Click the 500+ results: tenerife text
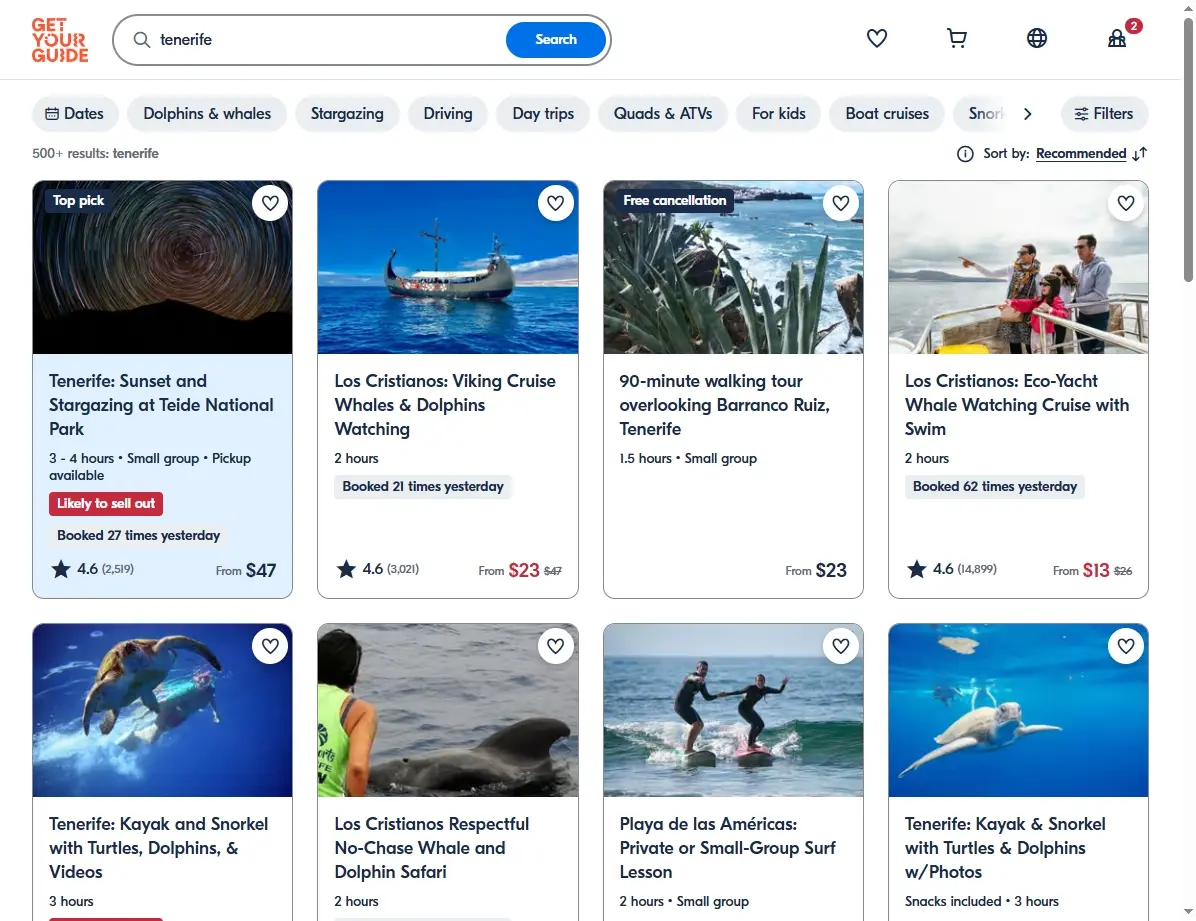The width and height of the screenshot is (1196, 921). tap(95, 153)
